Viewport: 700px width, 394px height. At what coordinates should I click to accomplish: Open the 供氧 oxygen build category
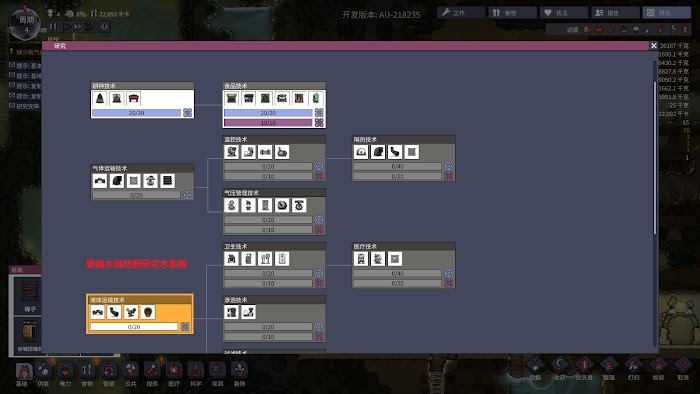pyautogui.click(x=43, y=374)
